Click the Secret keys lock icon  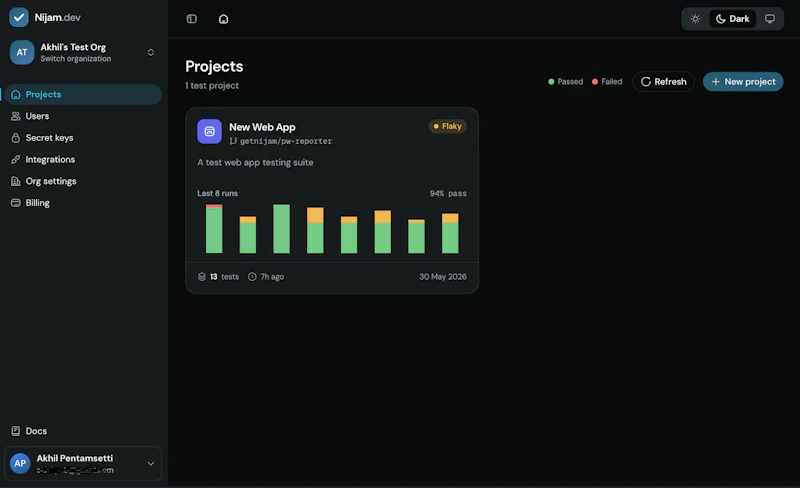click(16, 138)
